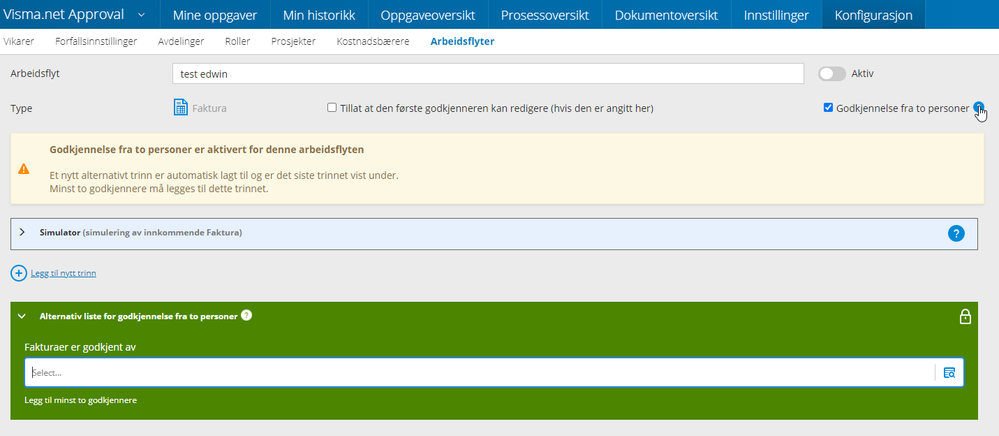The width and height of the screenshot is (999, 436).
Task: Open help for Godkjennelse fra to personer
Action: (978, 108)
